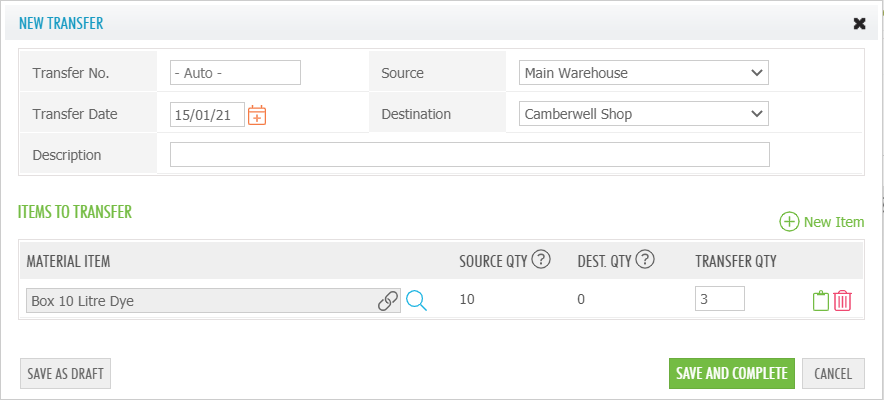The width and height of the screenshot is (884, 400).
Task: Select the Transfer Qty input box
Action: 718,299
